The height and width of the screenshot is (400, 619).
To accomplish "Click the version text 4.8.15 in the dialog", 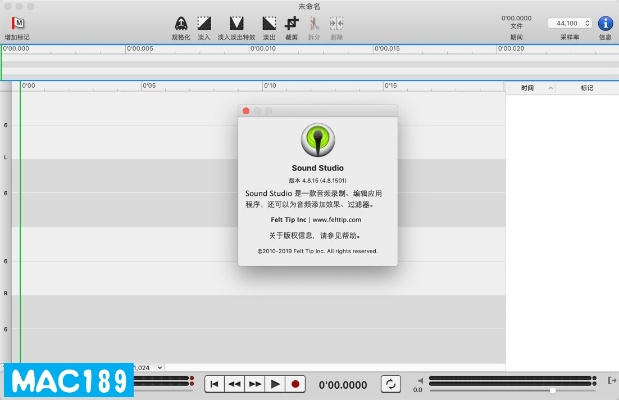I will tap(317, 180).
